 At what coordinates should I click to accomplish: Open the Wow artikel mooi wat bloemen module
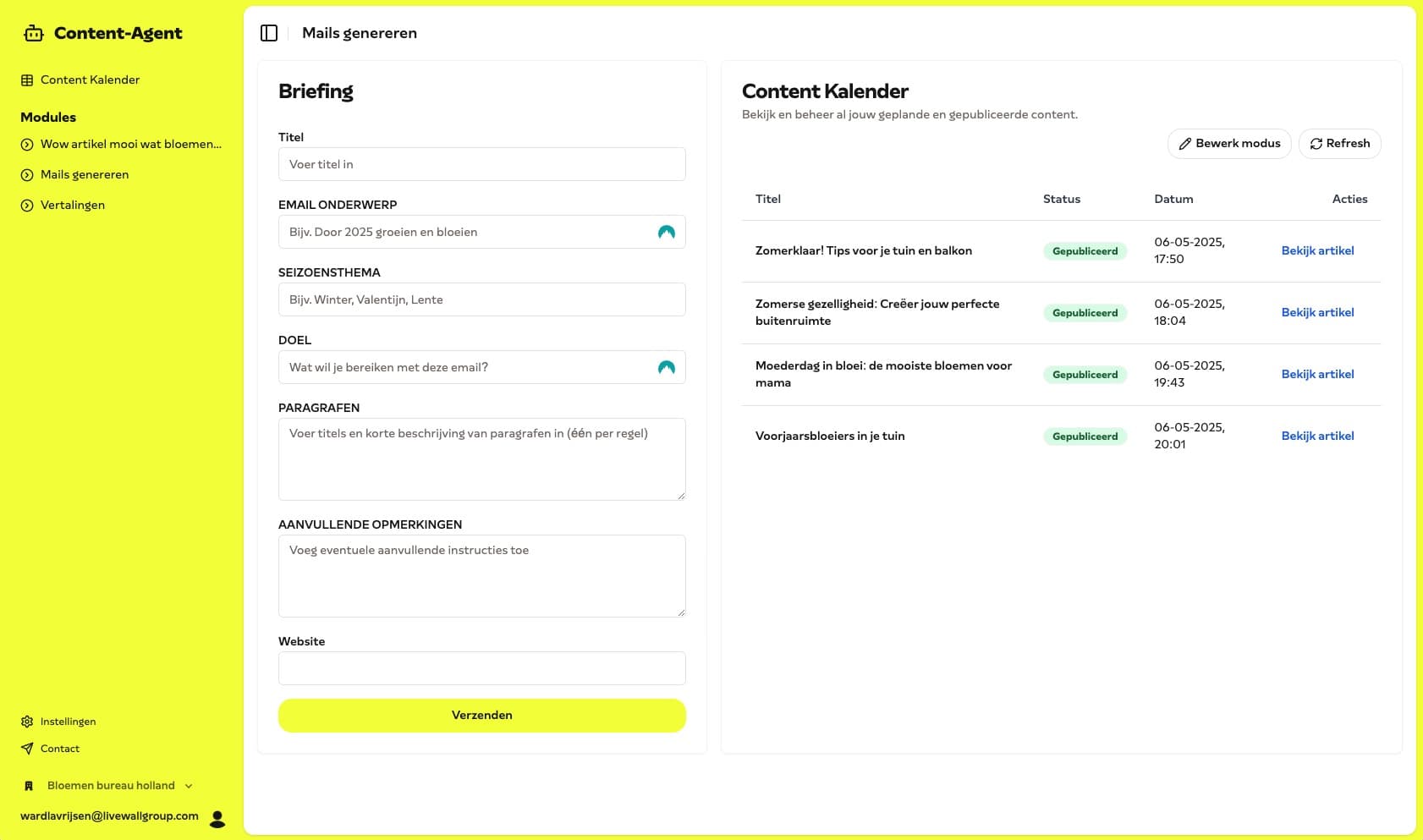tap(130, 144)
